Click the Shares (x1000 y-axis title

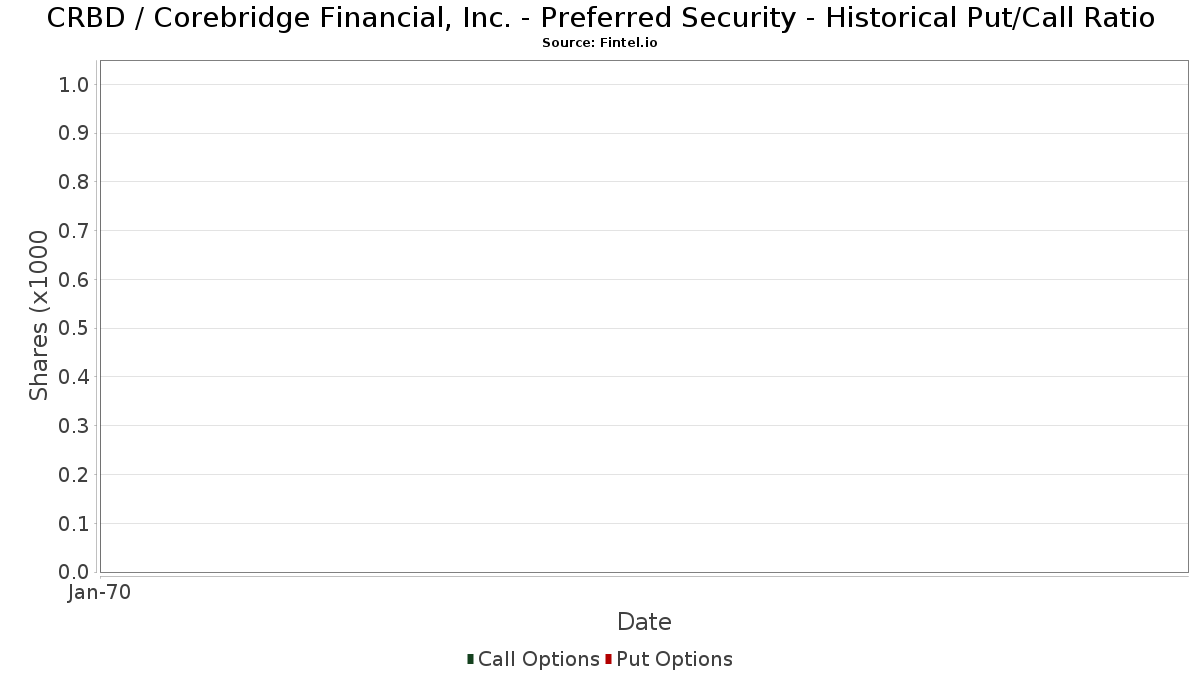[39, 316]
